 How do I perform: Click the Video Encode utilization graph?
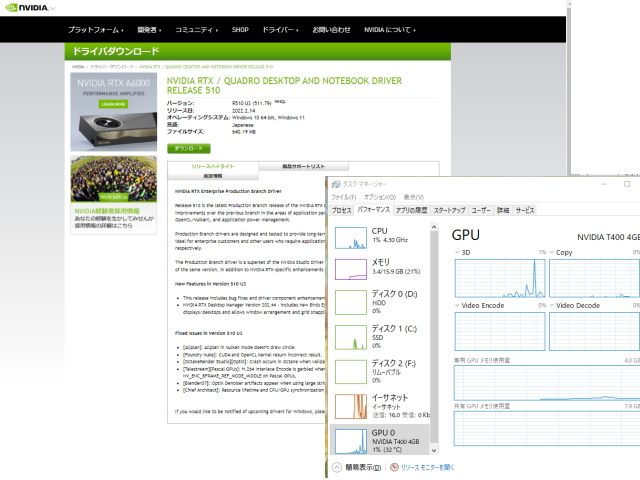click(500, 331)
